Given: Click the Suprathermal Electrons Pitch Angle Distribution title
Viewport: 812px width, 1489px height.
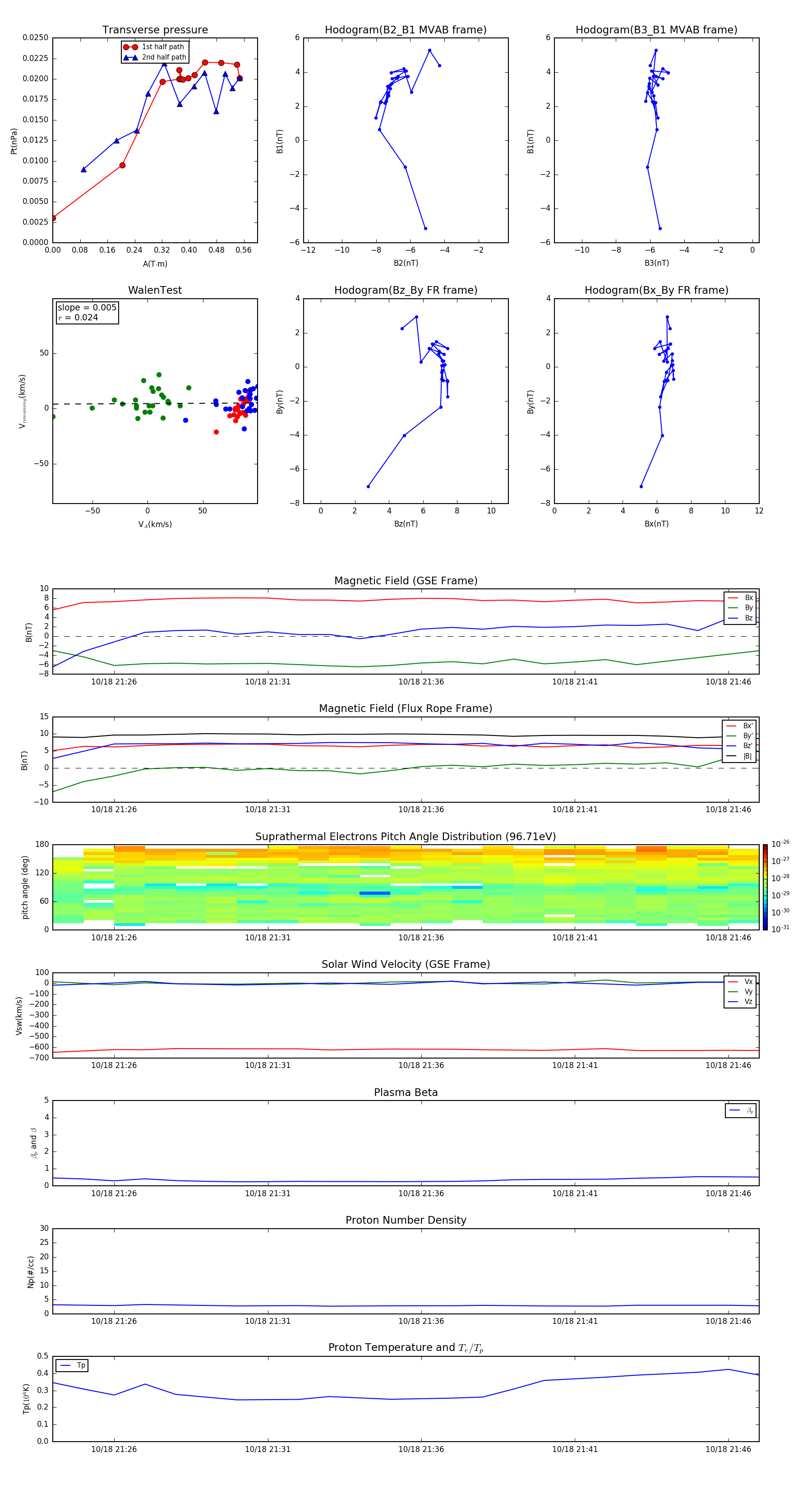Looking at the screenshot, I should tap(406, 837).
